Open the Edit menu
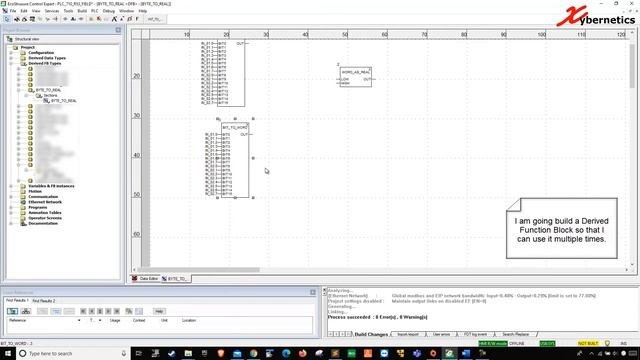Image resolution: width=640 pixels, height=360 pixels. tap(24, 11)
